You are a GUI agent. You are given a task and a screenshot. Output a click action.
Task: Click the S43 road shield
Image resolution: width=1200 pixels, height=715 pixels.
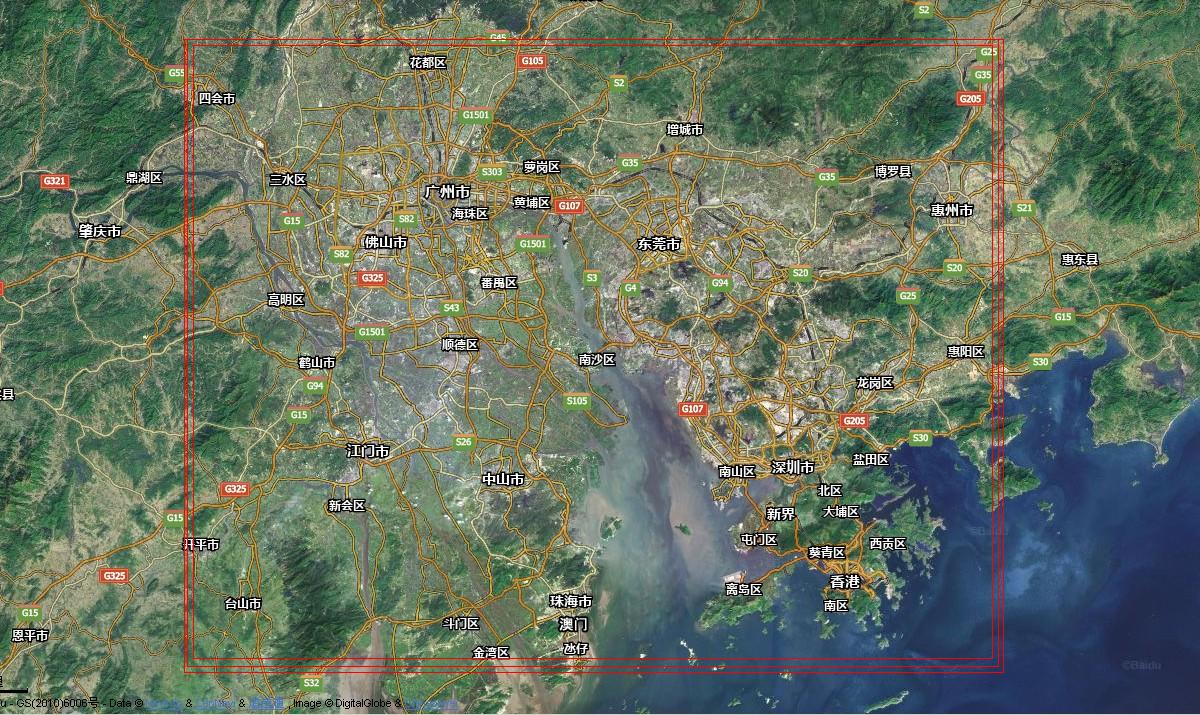452,308
